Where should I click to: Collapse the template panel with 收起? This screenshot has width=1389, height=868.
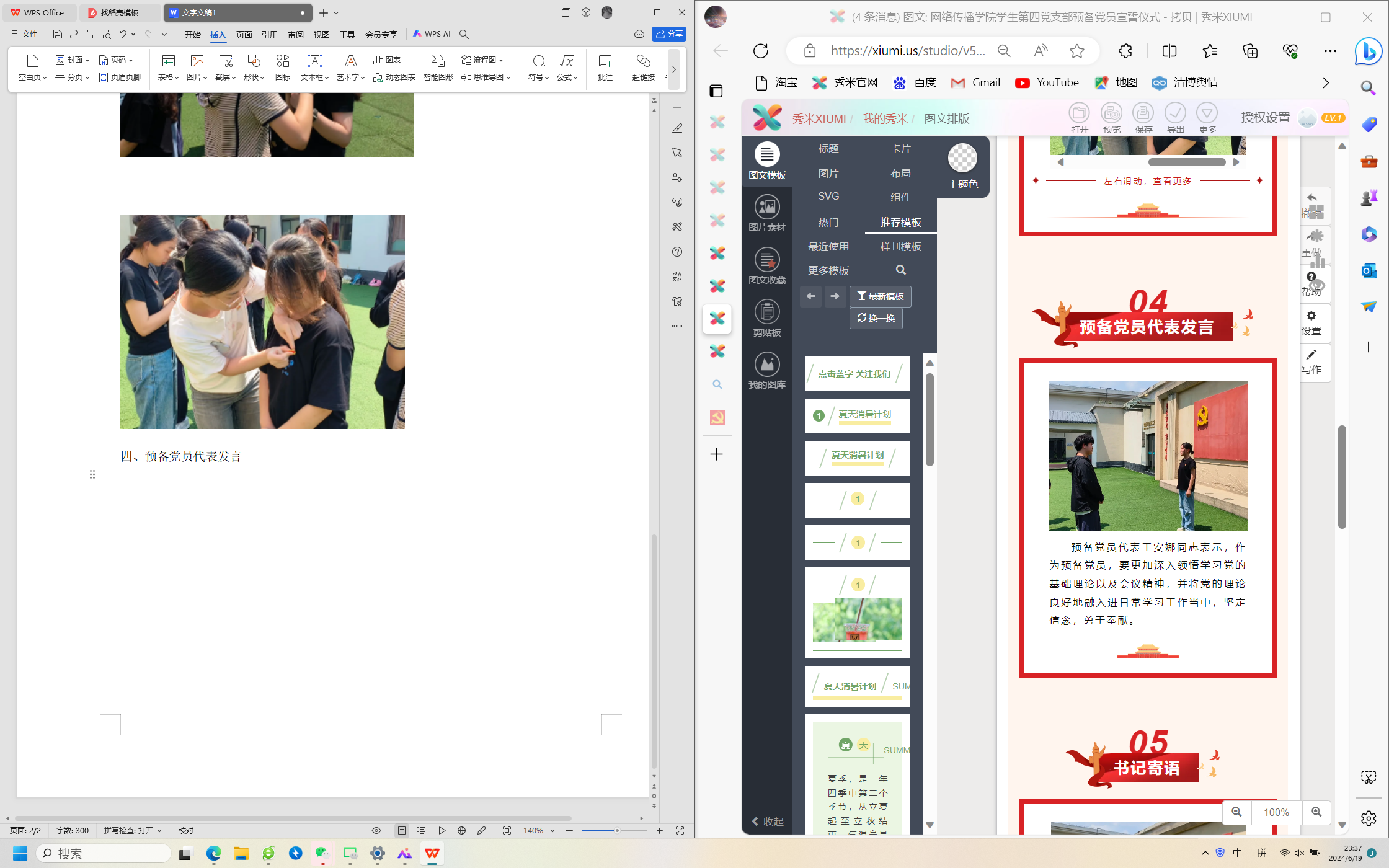(x=768, y=821)
